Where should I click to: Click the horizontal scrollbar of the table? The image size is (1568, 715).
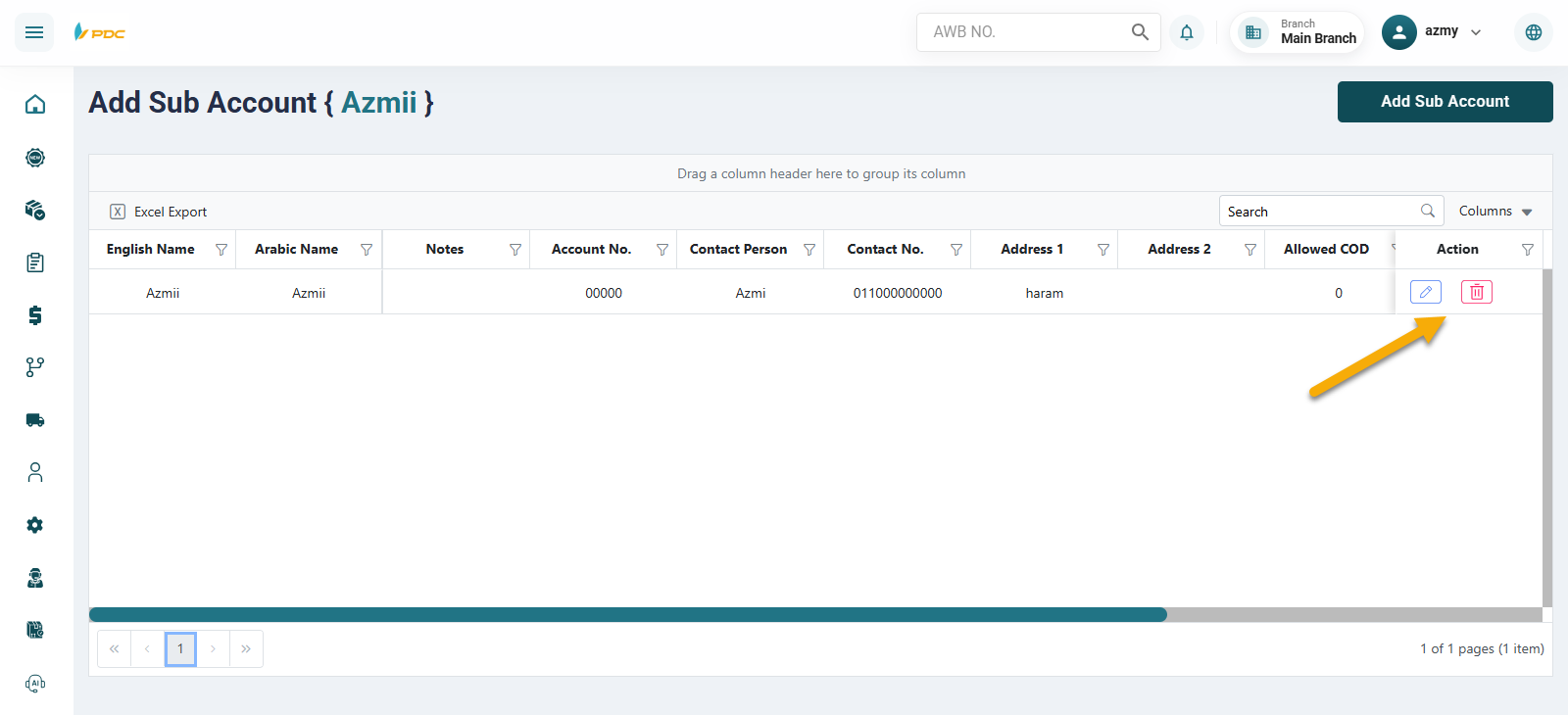[x=627, y=615]
